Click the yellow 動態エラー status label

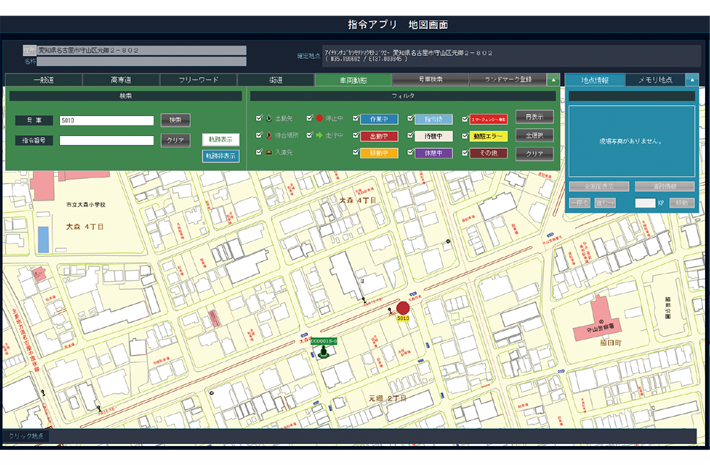point(488,136)
